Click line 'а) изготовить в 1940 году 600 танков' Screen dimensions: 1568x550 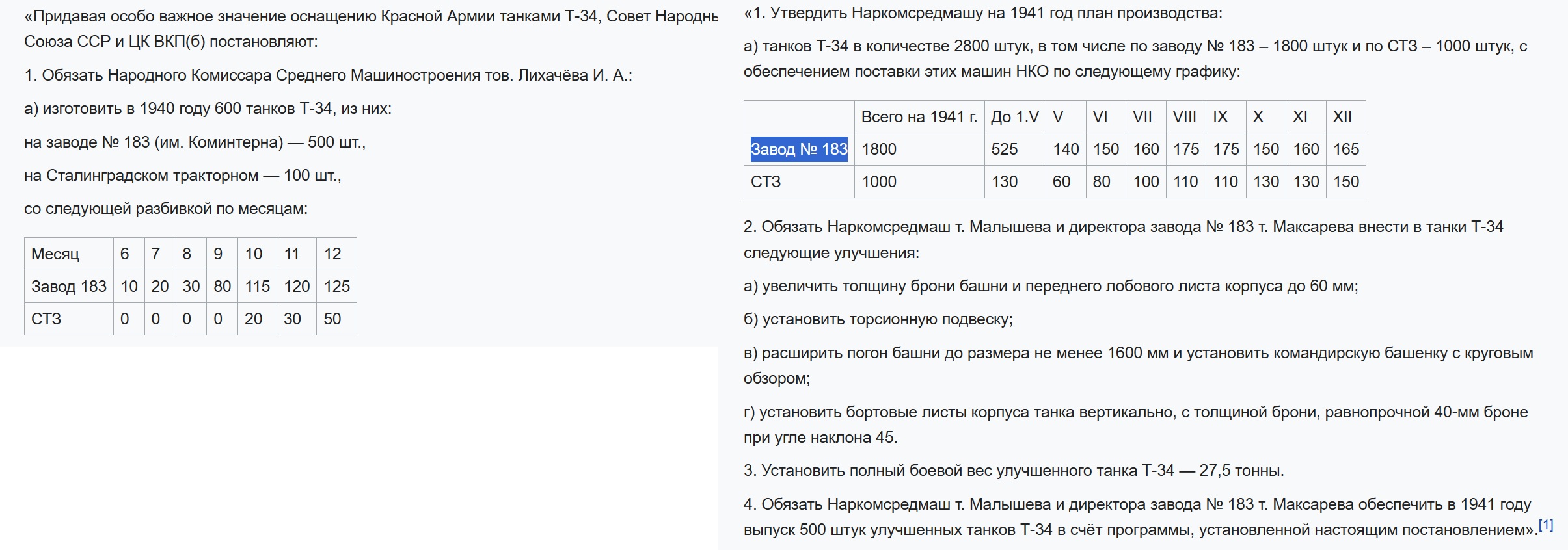click(208, 109)
